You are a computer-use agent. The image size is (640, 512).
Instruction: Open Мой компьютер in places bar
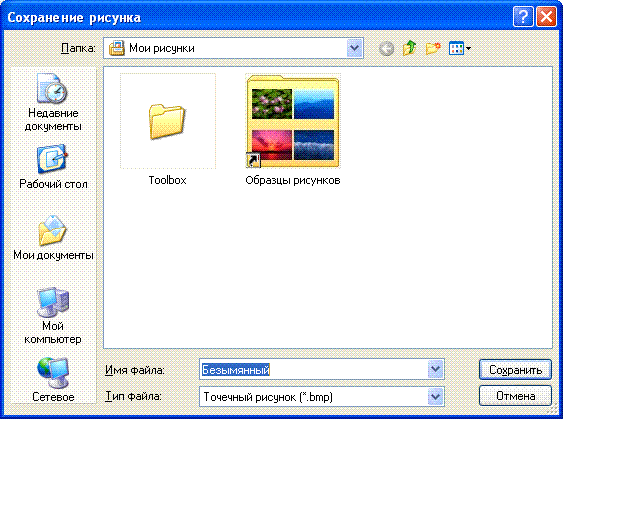(x=53, y=316)
